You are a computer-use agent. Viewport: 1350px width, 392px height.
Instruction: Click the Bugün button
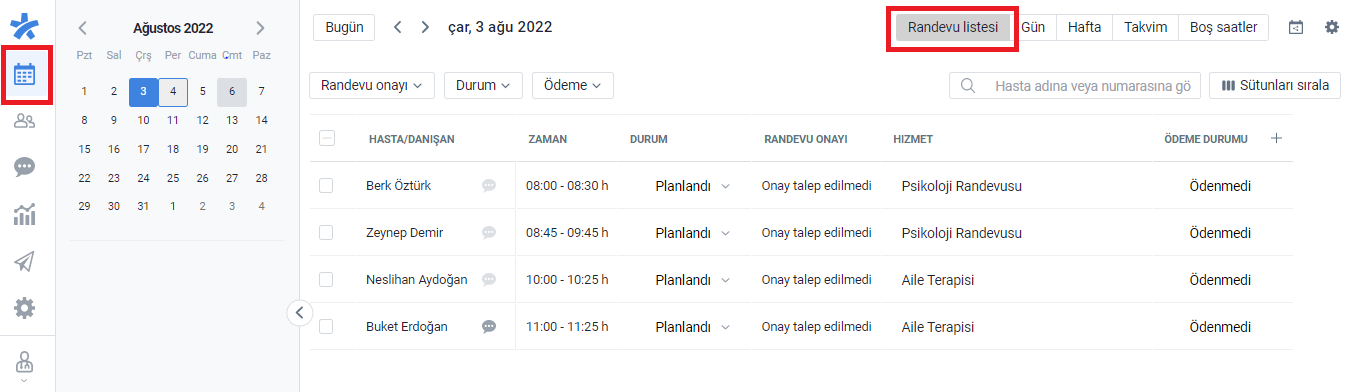pos(345,27)
